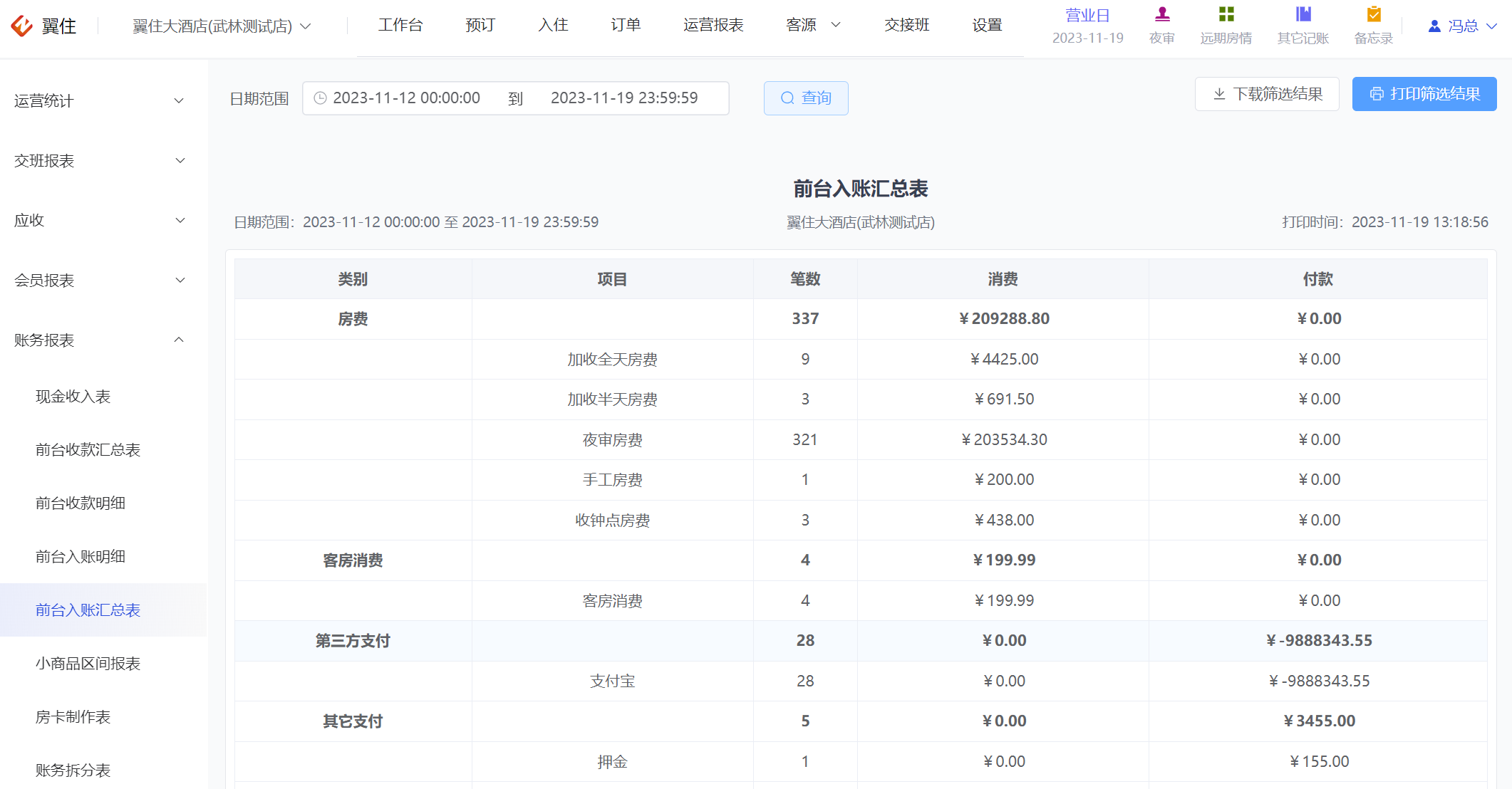1512x789 pixels.
Task: Open the 冯总 user menu chevron
Action: [x=1491, y=26]
